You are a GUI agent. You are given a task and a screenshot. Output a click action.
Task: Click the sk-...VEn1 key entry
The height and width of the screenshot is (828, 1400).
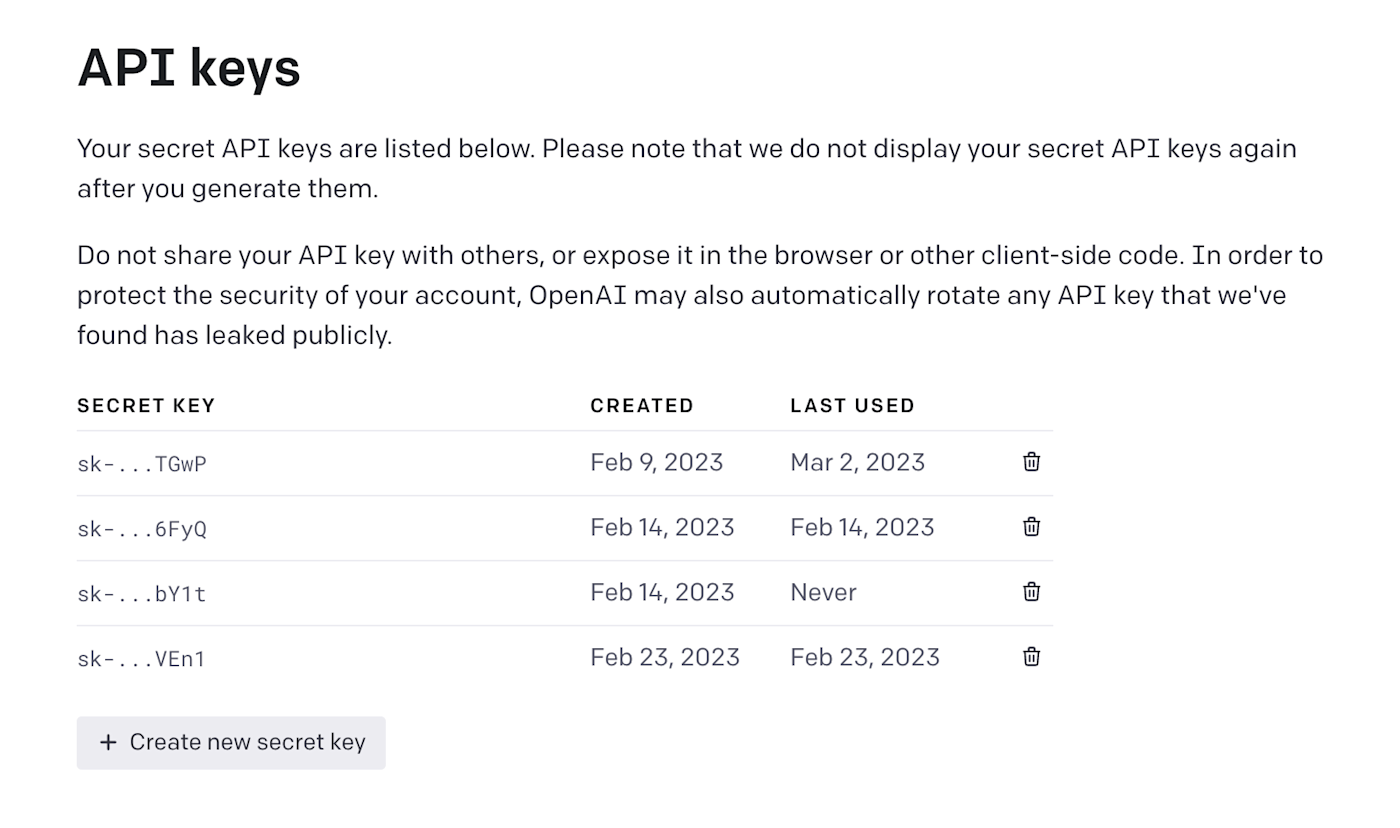142,659
